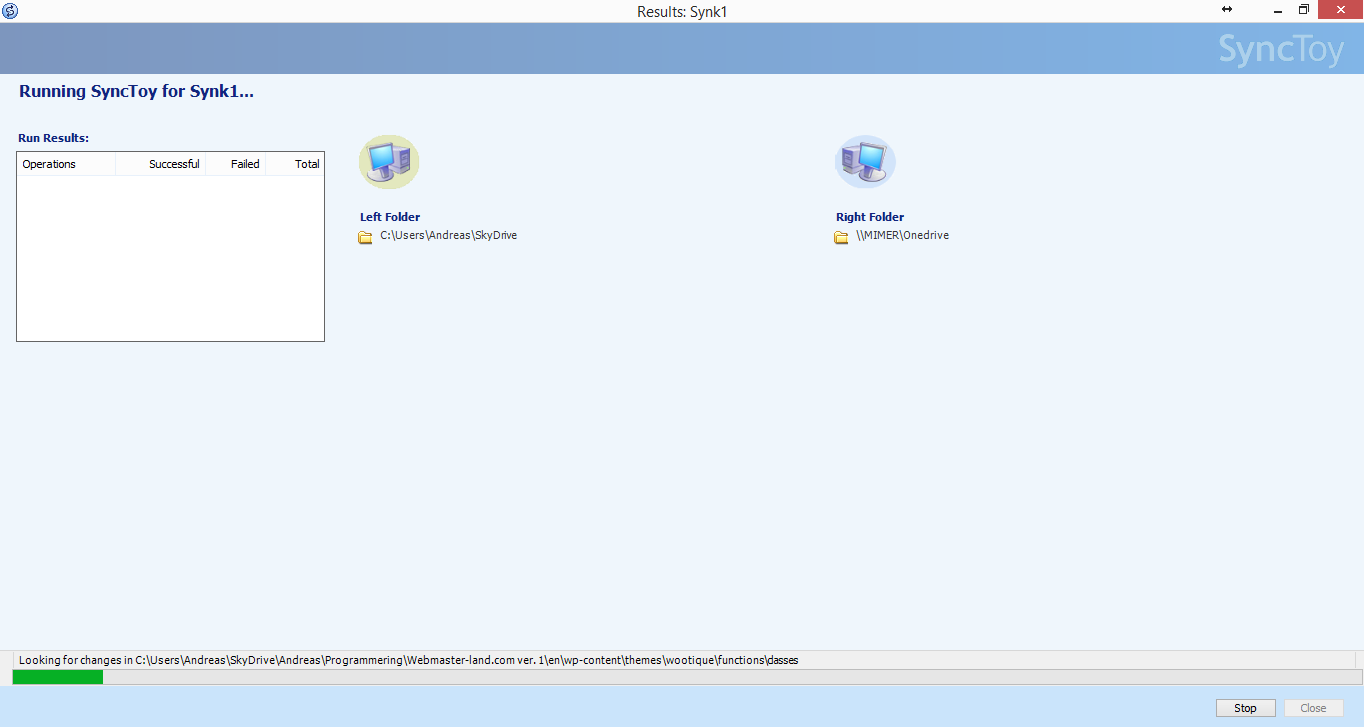Viewport: 1364px width, 727px height.
Task: Click the Stop button
Action: 1245,708
